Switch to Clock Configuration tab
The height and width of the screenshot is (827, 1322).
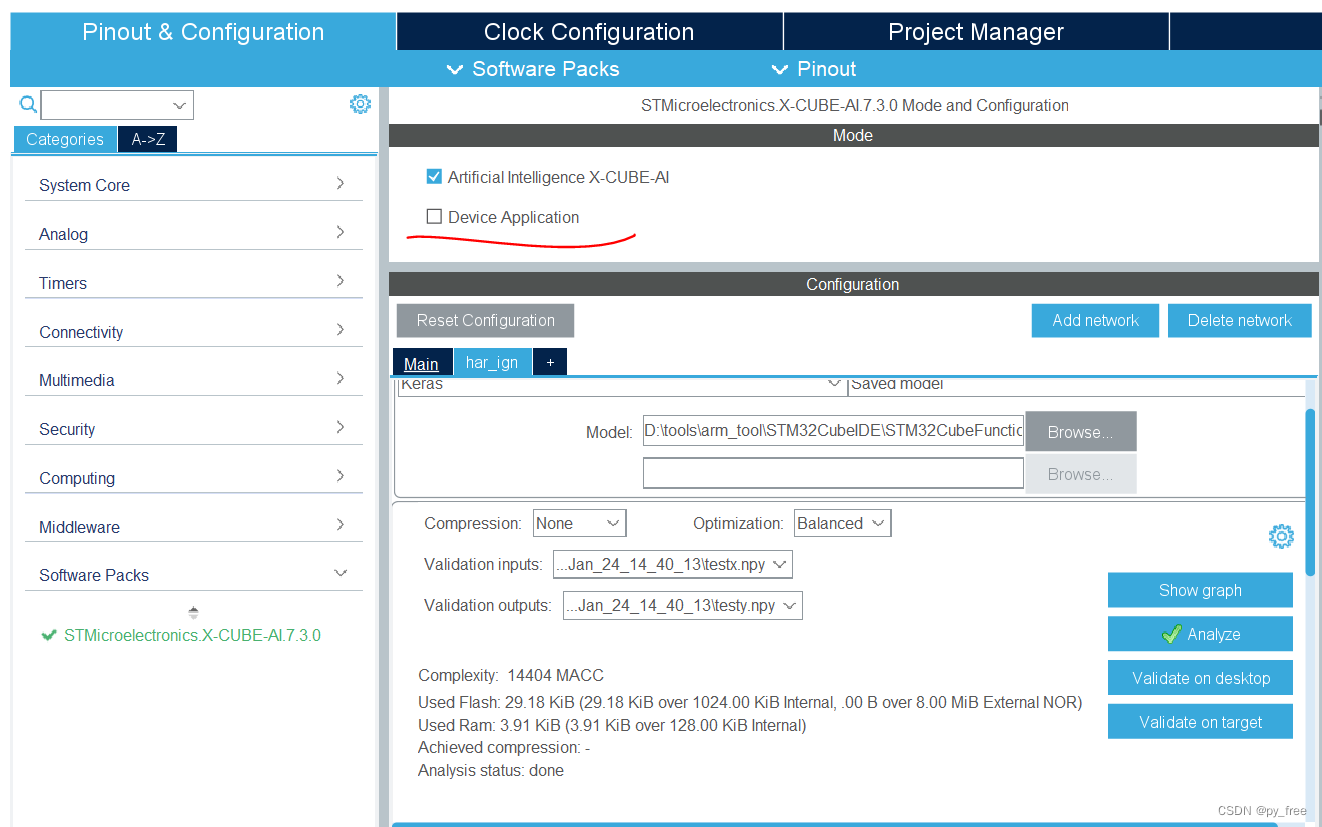coord(589,32)
